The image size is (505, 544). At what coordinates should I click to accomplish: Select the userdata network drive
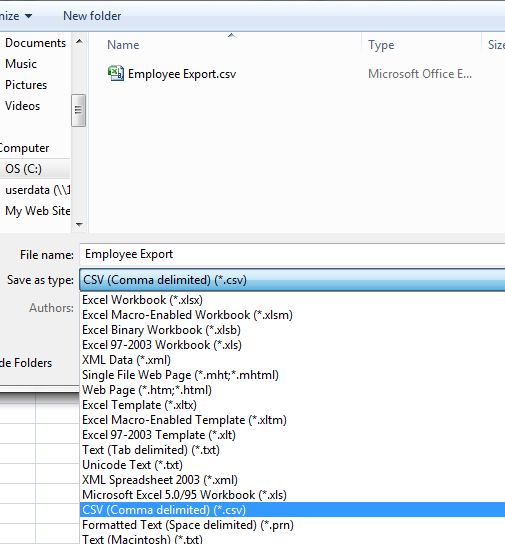point(37,190)
